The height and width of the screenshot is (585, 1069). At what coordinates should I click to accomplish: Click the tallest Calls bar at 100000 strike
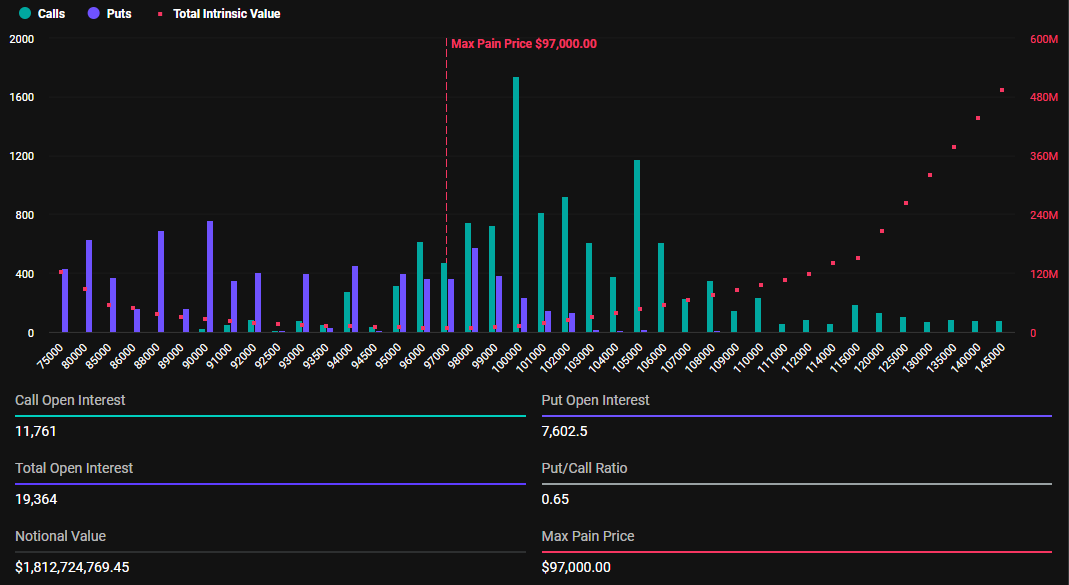[516, 205]
